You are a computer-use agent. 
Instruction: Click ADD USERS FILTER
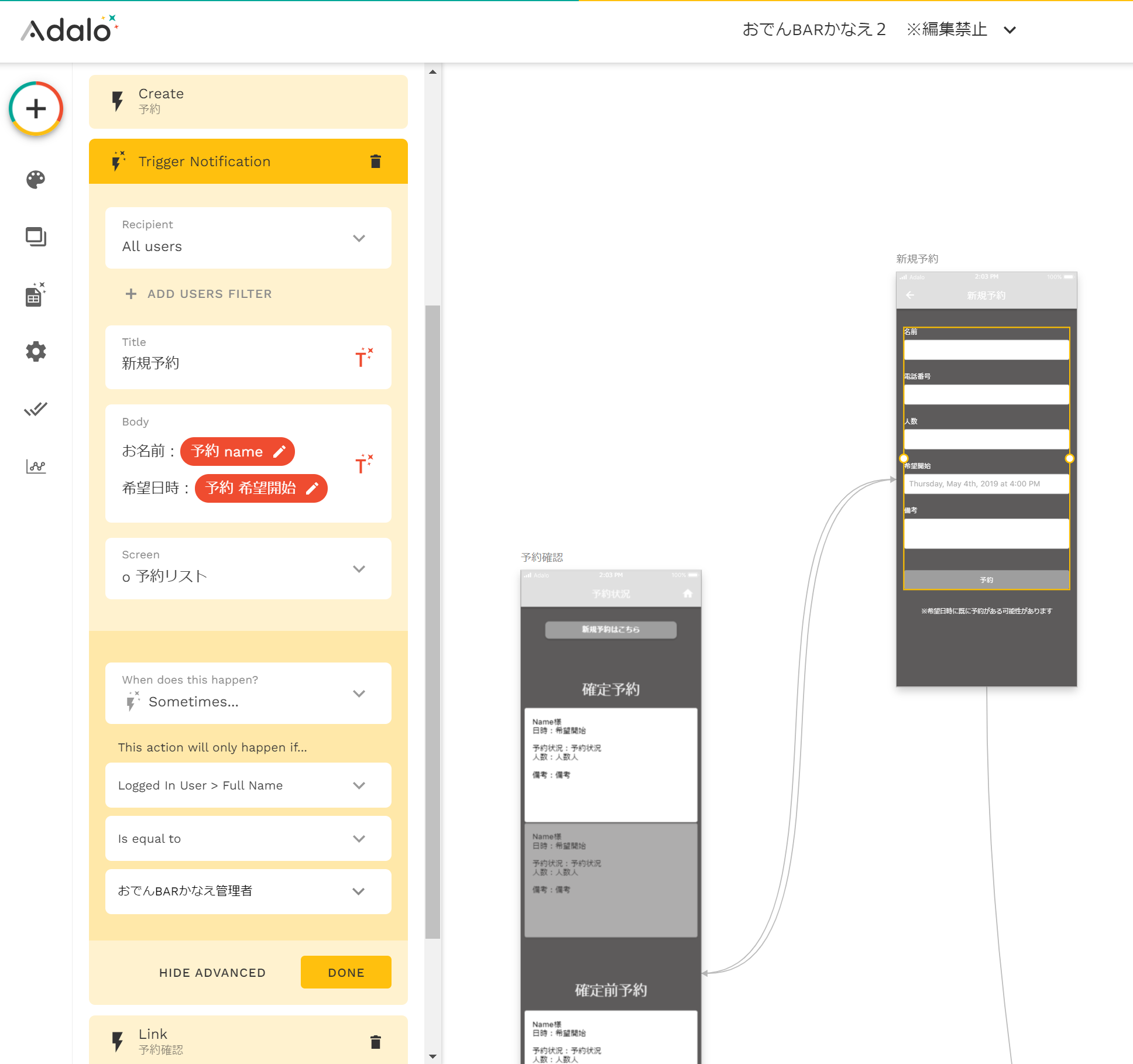199,294
